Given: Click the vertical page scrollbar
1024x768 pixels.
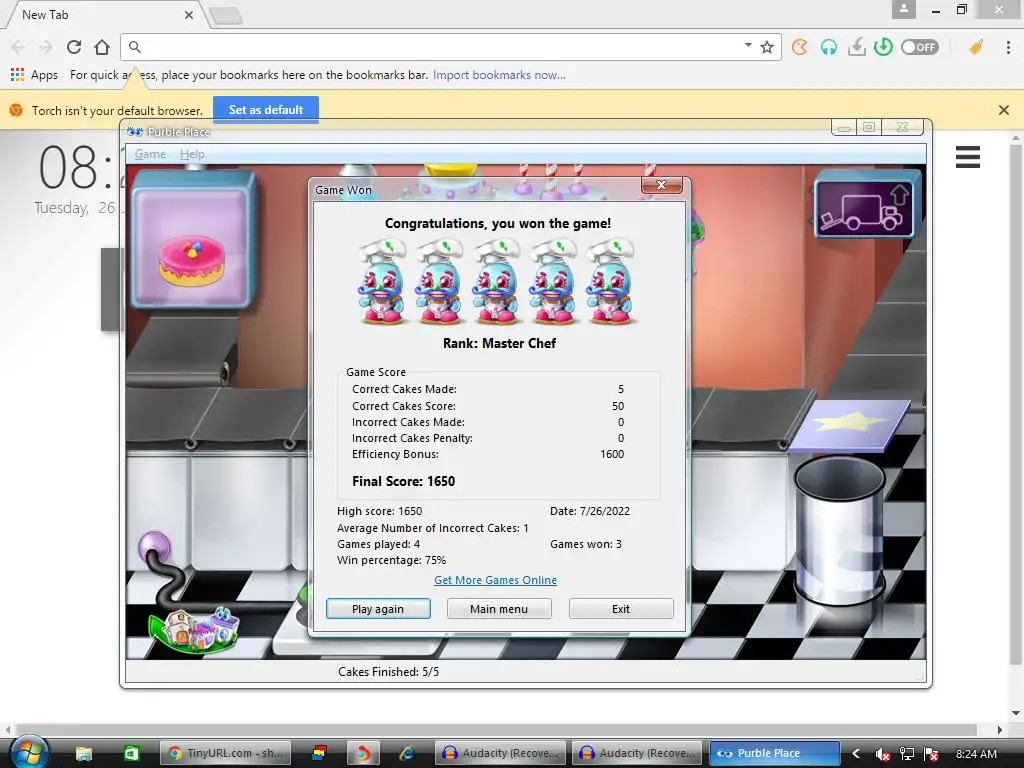Looking at the screenshot, I should pos(1016,405).
